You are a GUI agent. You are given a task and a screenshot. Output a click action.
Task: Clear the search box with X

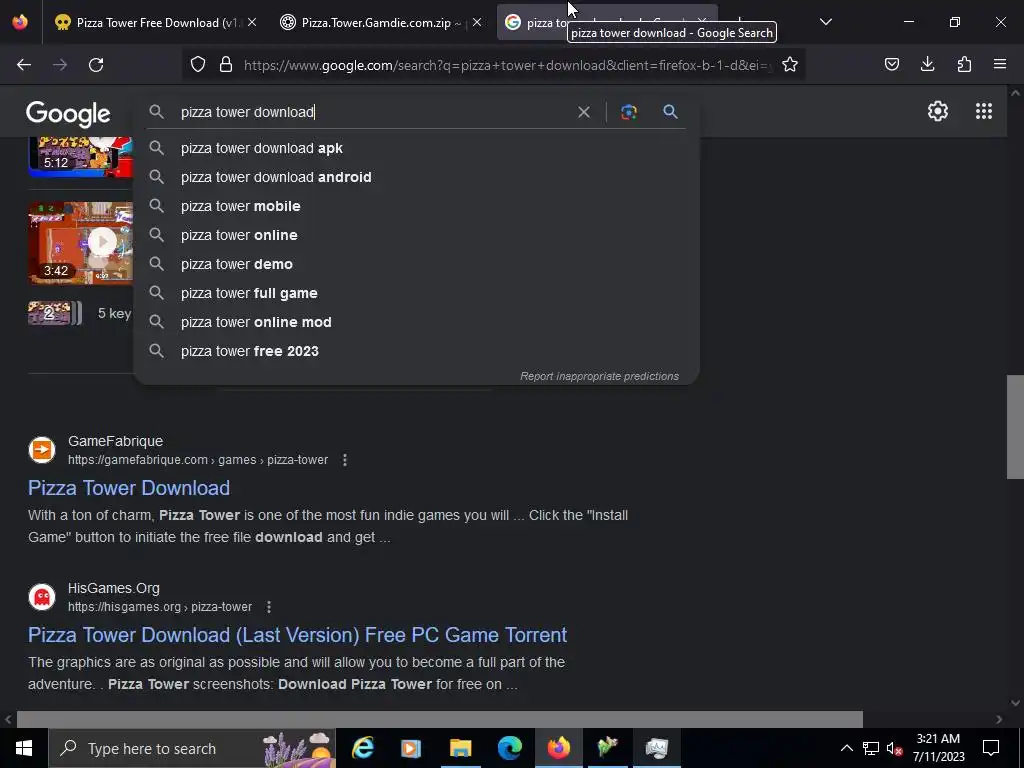584,112
